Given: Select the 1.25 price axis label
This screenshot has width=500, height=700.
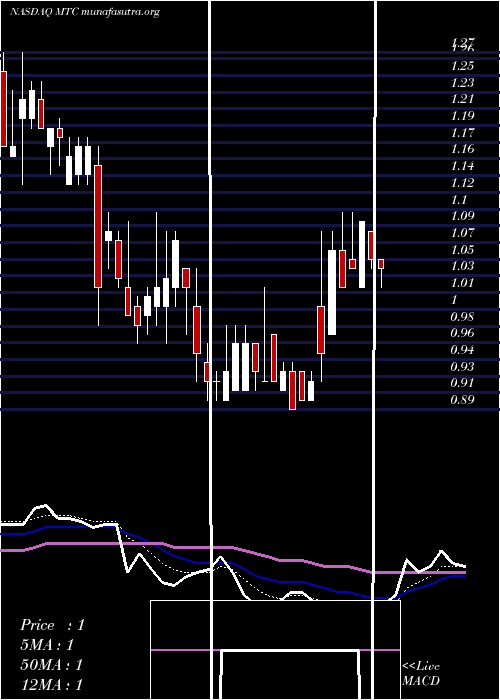Looking at the screenshot, I should (462, 66).
